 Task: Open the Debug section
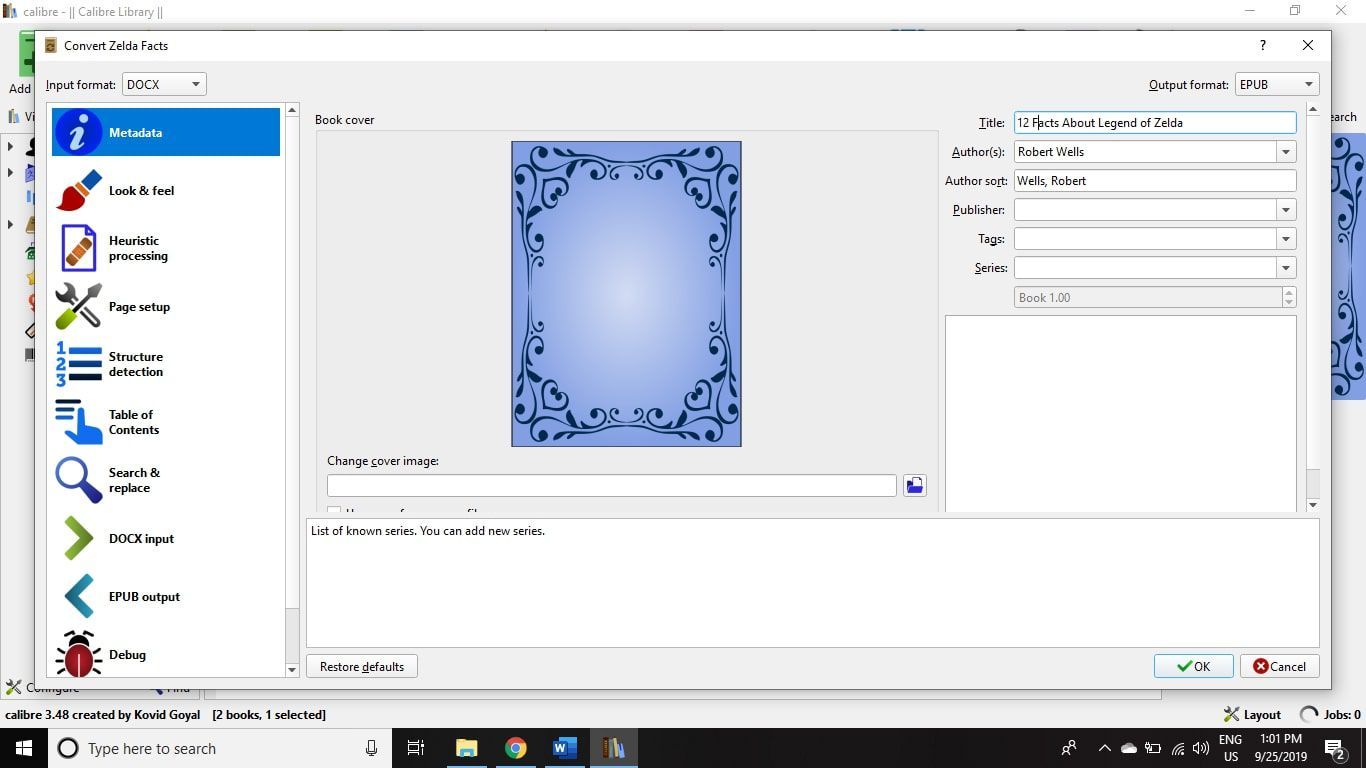tap(166, 654)
